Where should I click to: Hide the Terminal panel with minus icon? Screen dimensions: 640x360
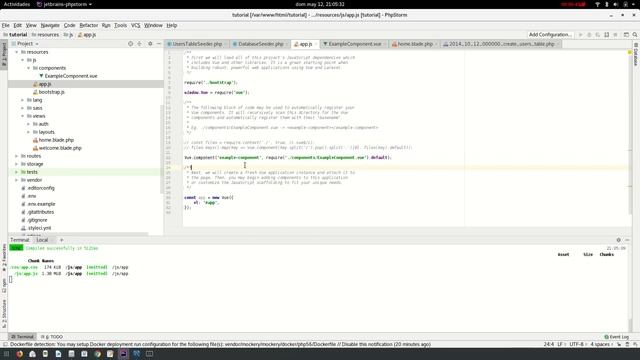tap(627, 240)
